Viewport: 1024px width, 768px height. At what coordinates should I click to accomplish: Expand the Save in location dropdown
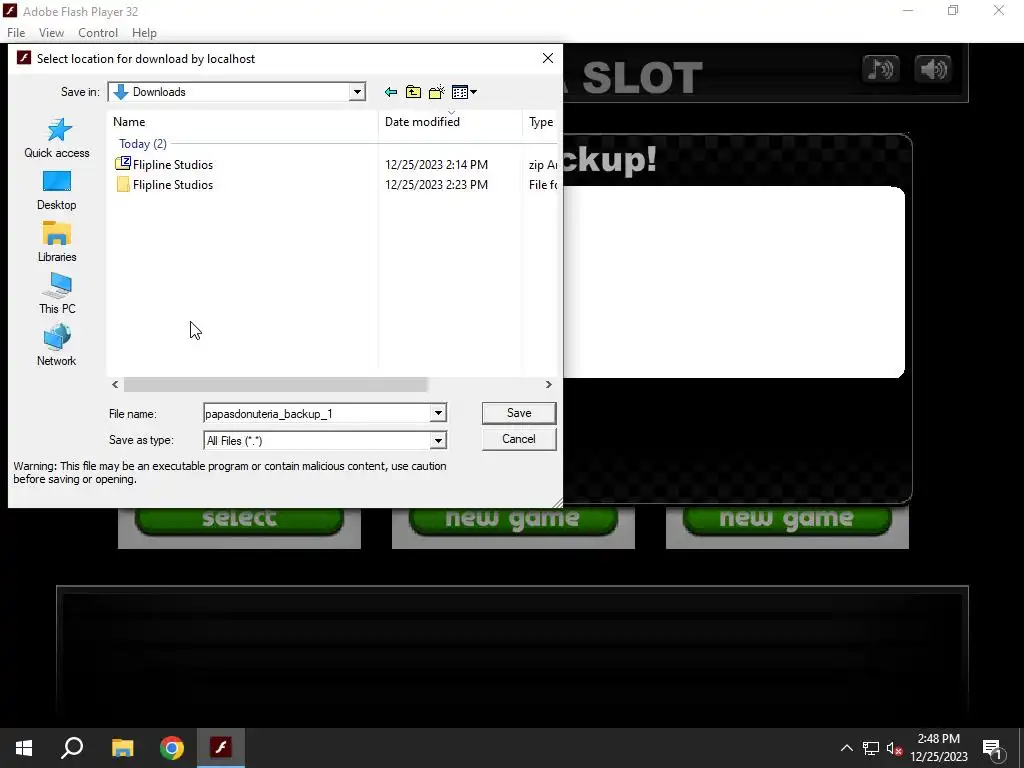[x=357, y=92]
